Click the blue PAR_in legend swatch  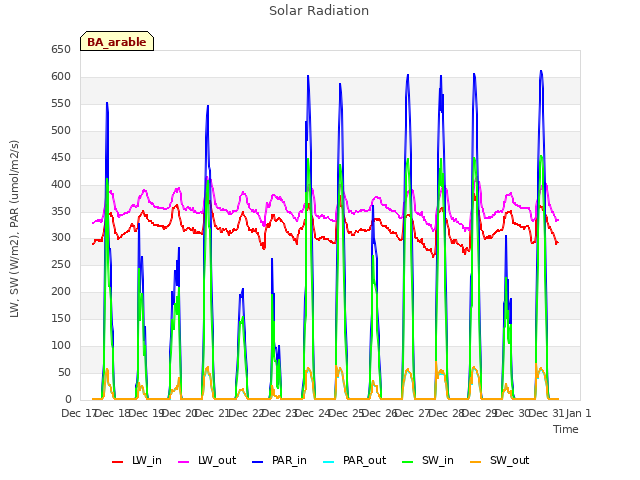(x=258, y=462)
